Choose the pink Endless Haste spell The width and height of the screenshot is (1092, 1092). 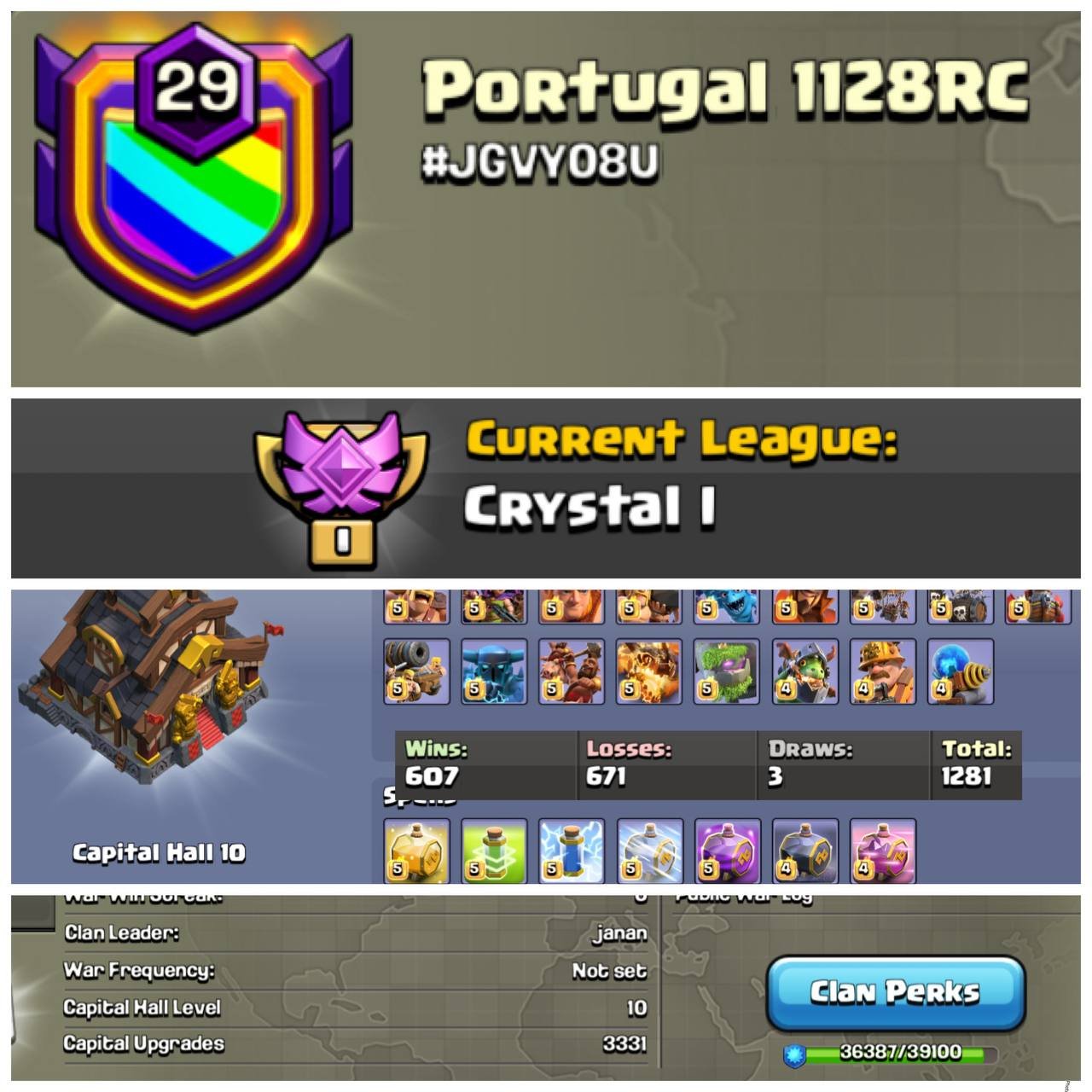pyautogui.click(x=883, y=851)
